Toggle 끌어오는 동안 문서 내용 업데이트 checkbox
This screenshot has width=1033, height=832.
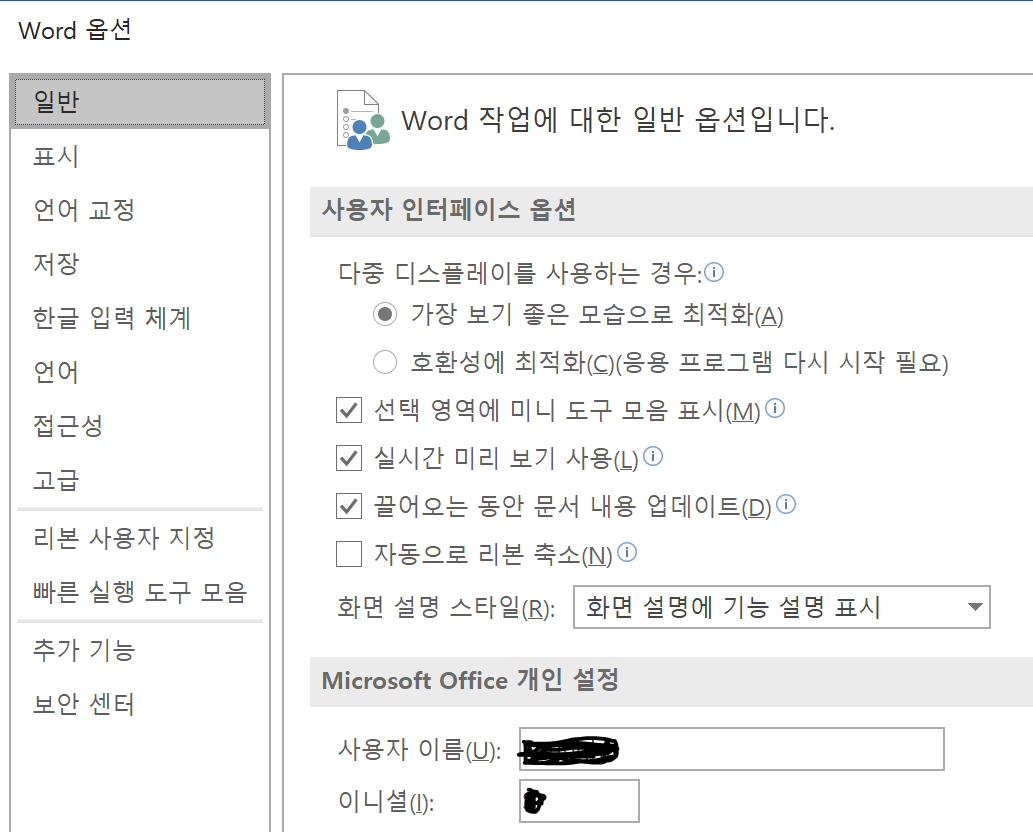349,506
